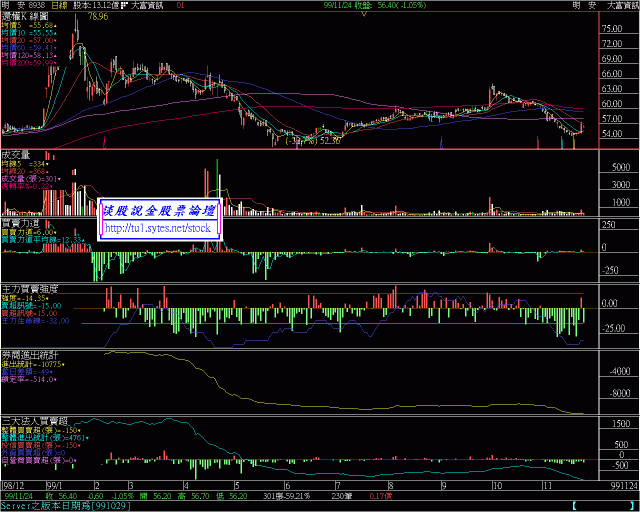Image resolution: width=640 pixels, height=512 pixels.
Task: Jump to 98/12 on the time axis
Action: (13, 486)
